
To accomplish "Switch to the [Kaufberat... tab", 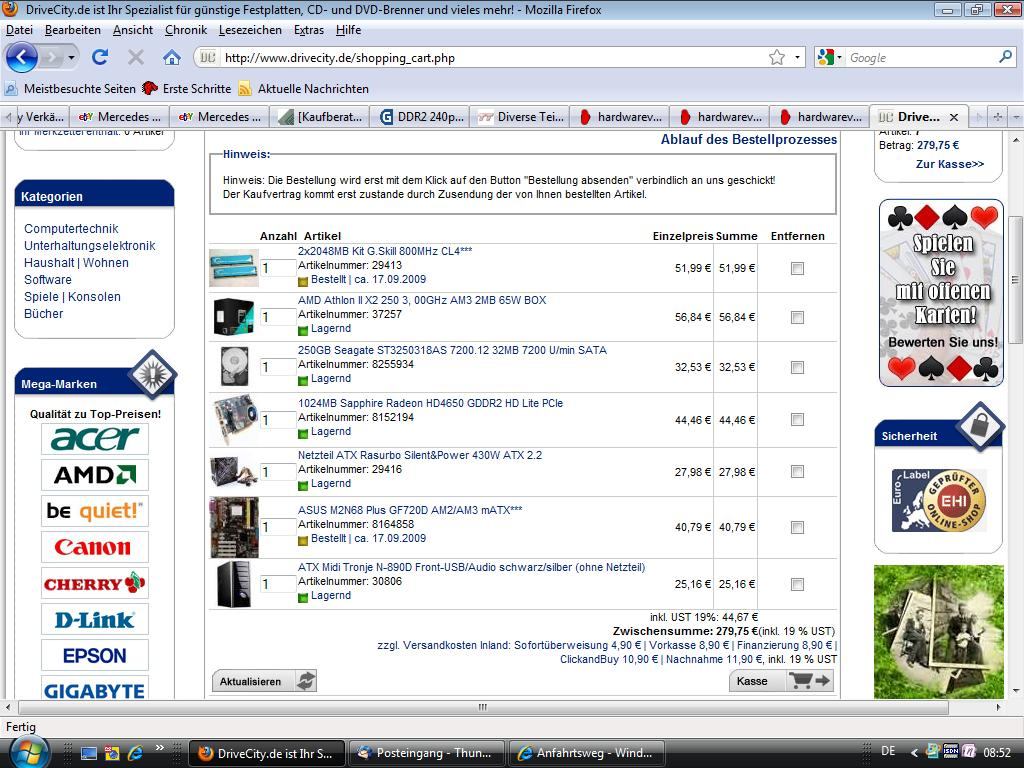I will pyautogui.click(x=321, y=117).
